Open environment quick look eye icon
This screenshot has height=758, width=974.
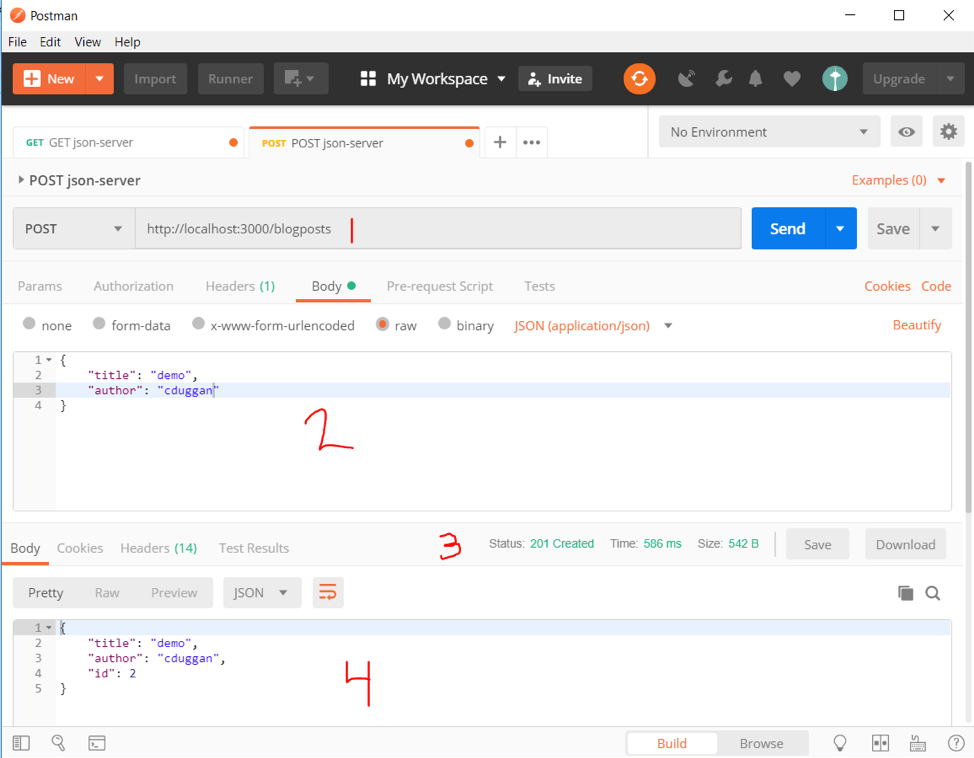tap(906, 132)
